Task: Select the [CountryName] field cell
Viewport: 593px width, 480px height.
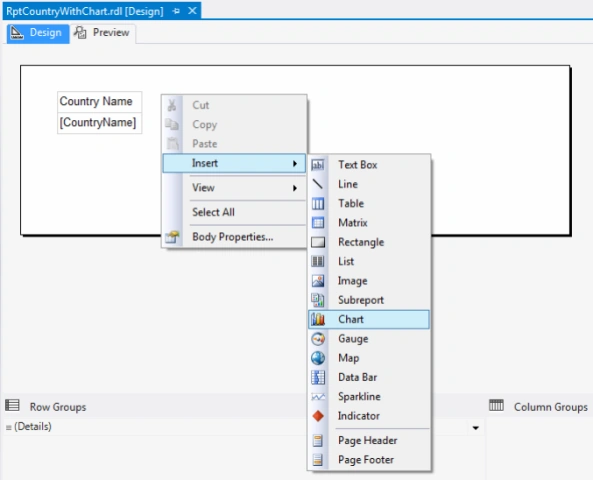Action: (99, 123)
